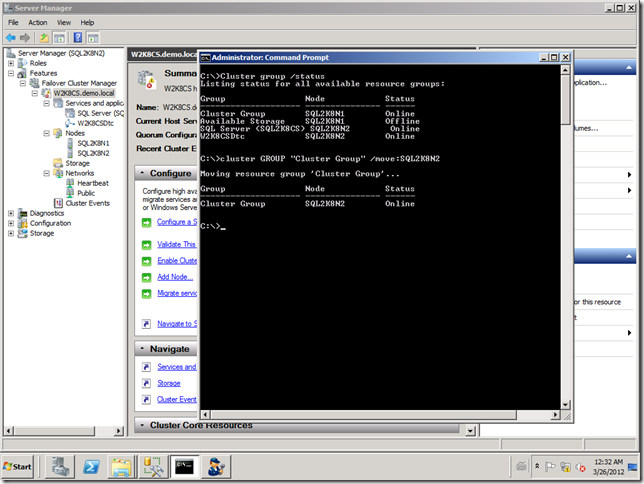The height and width of the screenshot is (484, 644).
Task: Open Windows Explorer from taskbar
Action: (x=122, y=467)
